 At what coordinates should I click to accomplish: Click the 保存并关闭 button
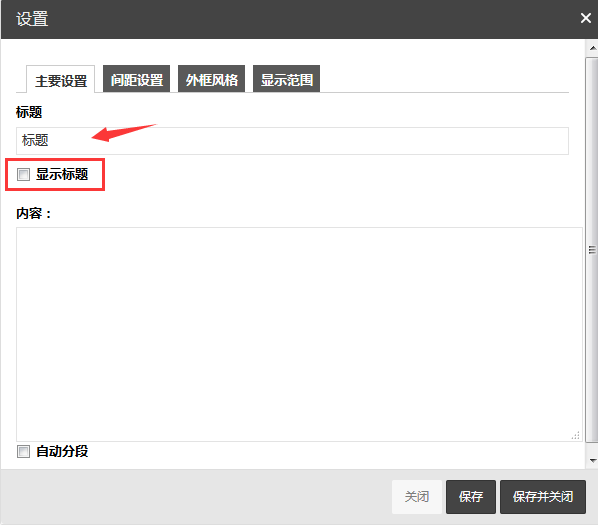tap(543, 497)
